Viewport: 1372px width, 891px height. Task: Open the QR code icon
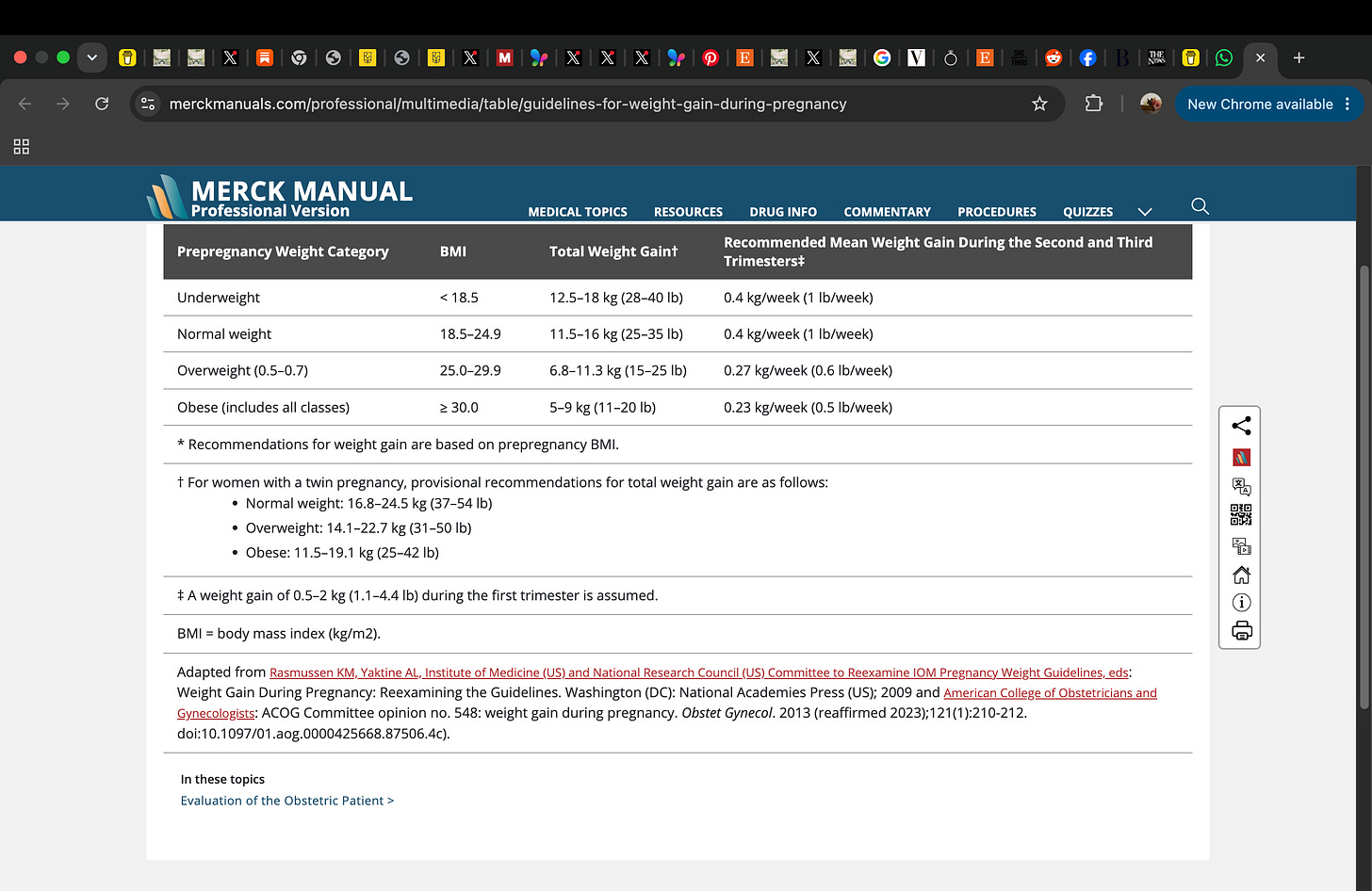coord(1241,514)
